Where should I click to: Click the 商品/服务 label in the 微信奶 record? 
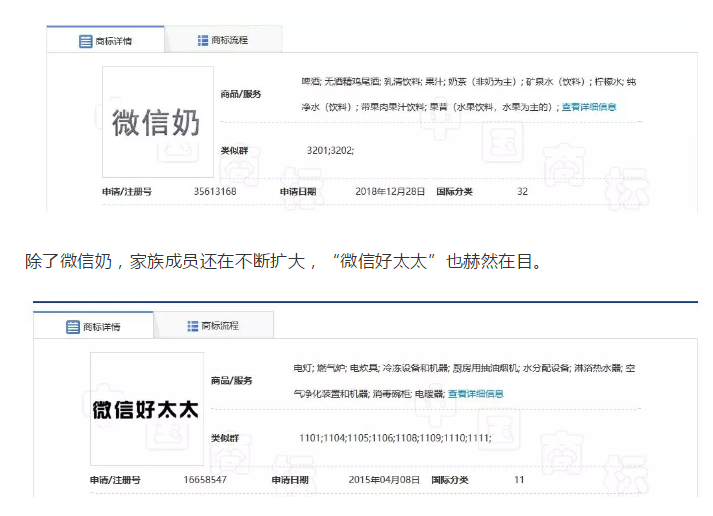(241, 94)
